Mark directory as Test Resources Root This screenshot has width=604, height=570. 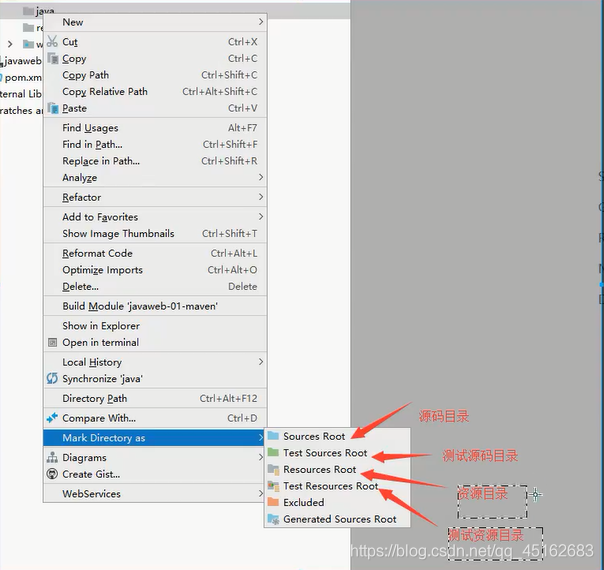coord(337,486)
